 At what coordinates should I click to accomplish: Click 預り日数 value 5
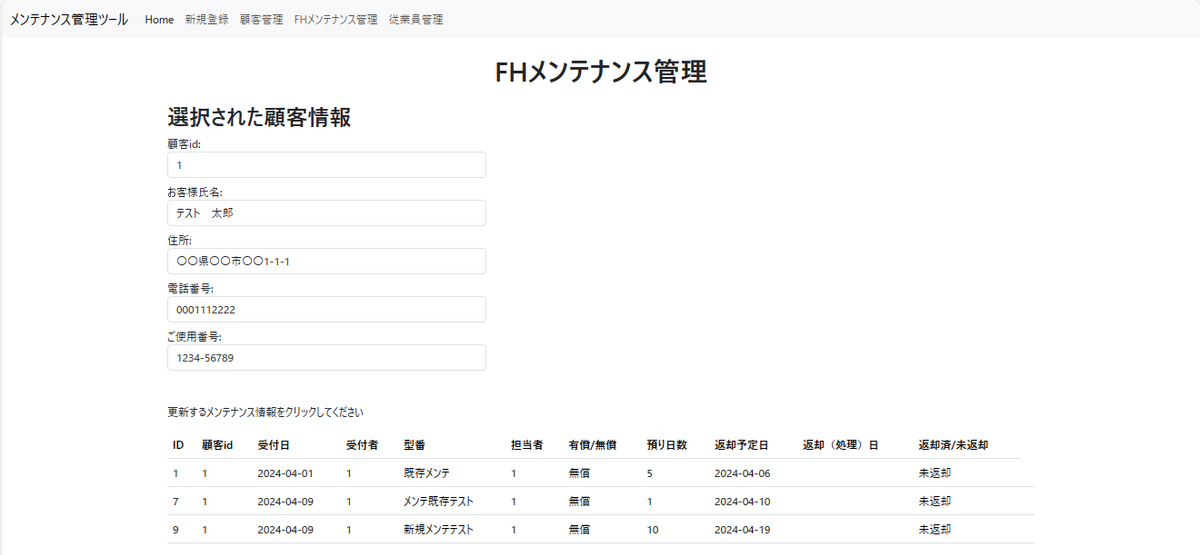pos(650,473)
